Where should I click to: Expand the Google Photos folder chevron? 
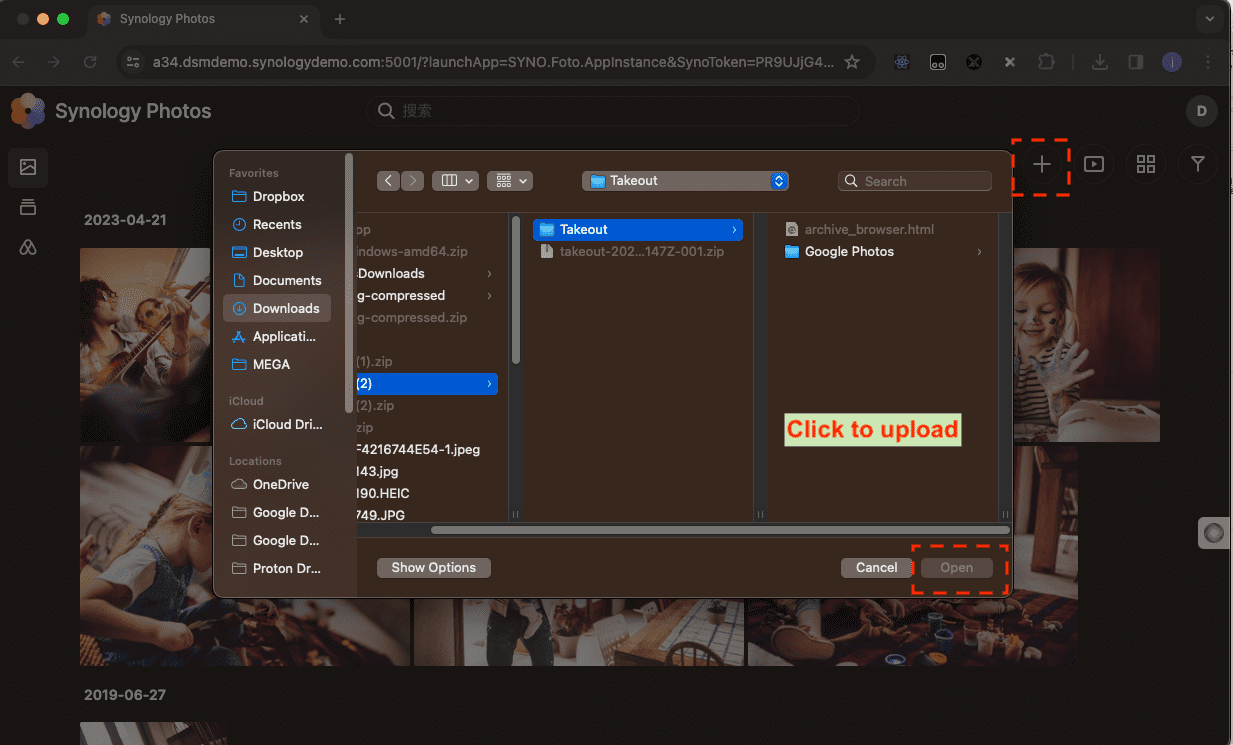pos(979,252)
